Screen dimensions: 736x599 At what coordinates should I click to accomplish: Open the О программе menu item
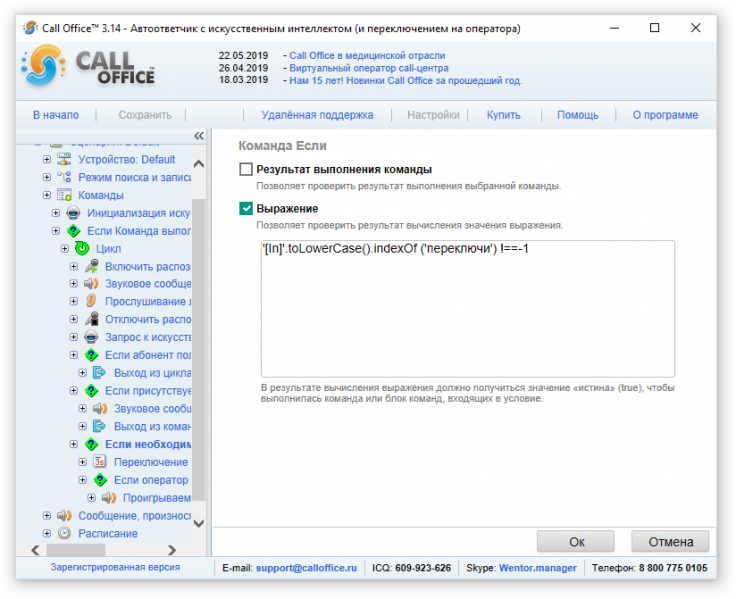click(665, 115)
